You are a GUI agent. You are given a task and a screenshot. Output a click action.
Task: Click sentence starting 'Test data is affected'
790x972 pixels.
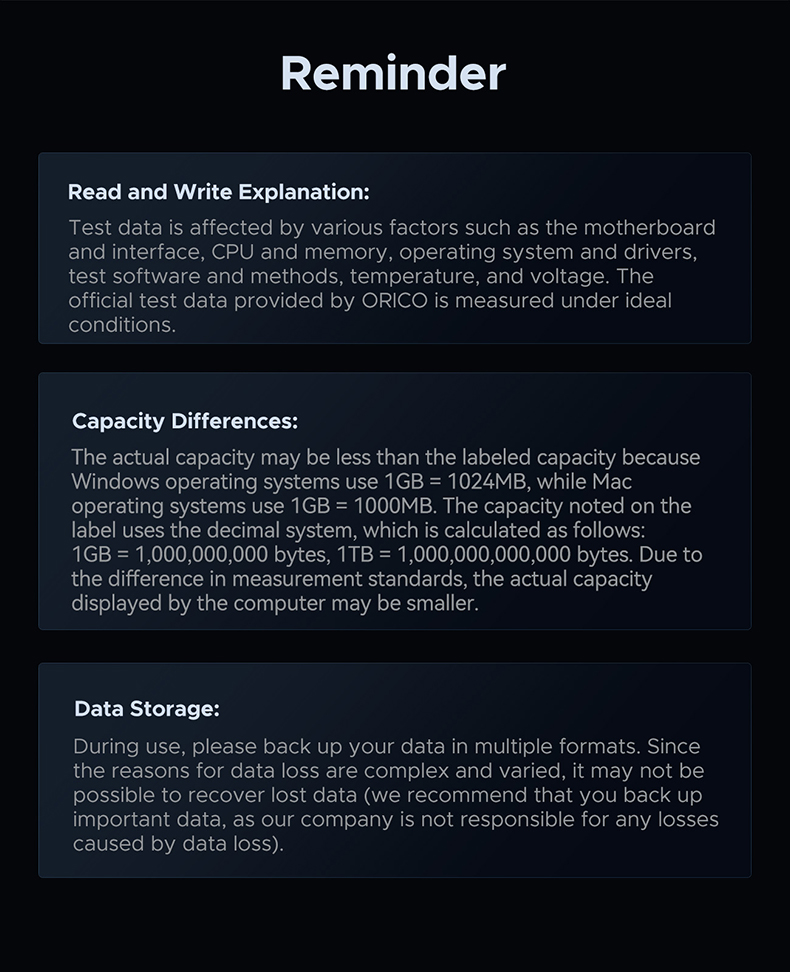[x=392, y=228]
